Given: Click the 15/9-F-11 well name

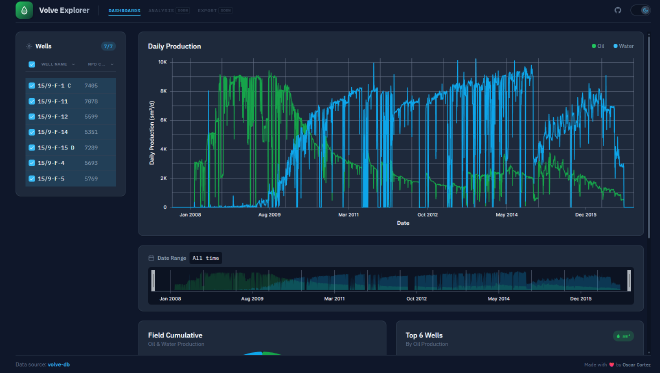Looking at the screenshot, I should pyautogui.click(x=53, y=101).
